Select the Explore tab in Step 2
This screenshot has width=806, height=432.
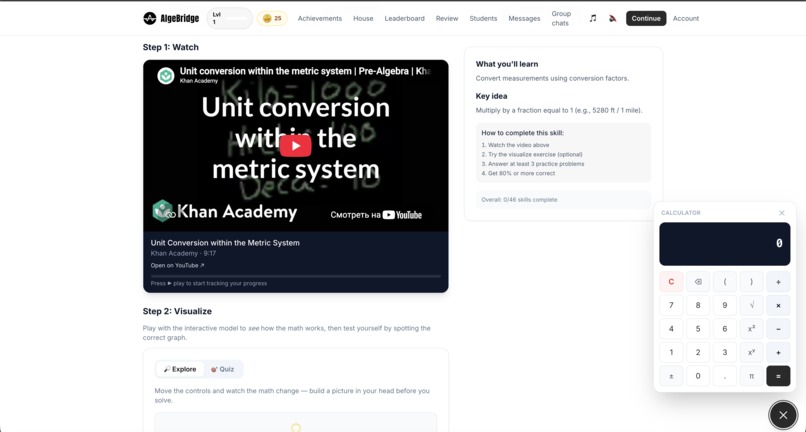[180, 369]
